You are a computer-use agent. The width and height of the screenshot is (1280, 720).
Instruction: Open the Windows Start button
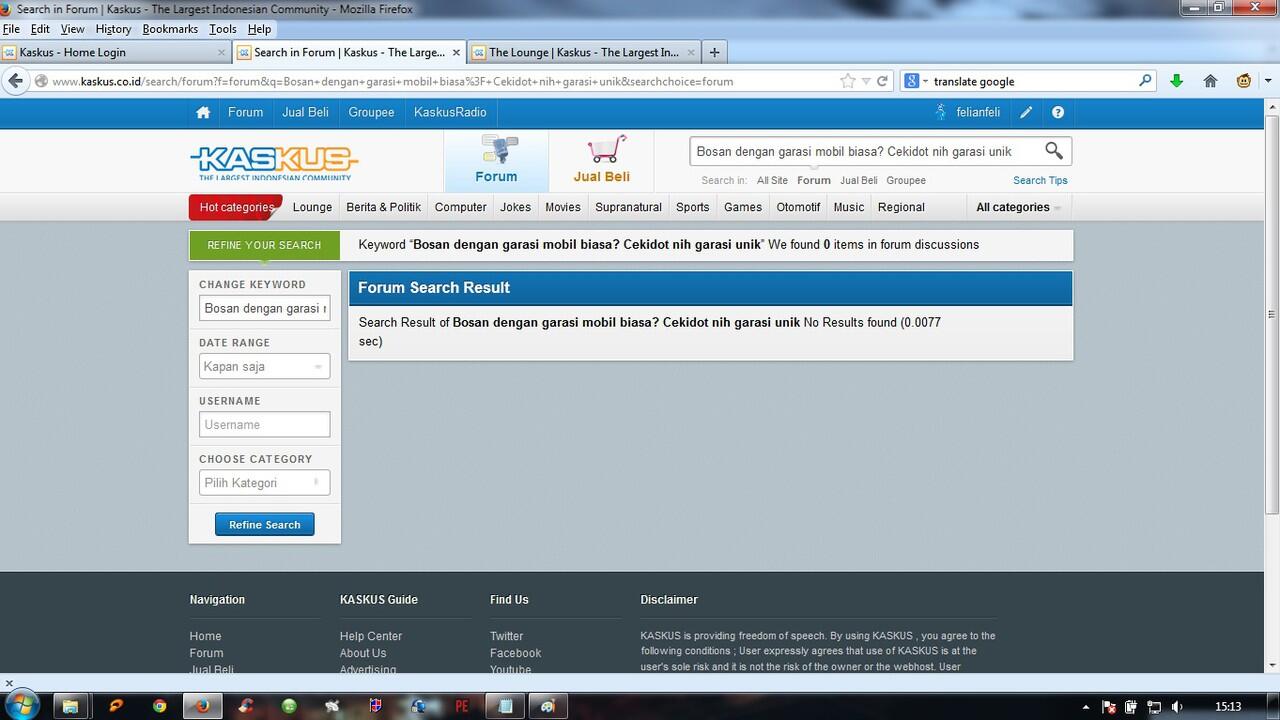[22, 705]
